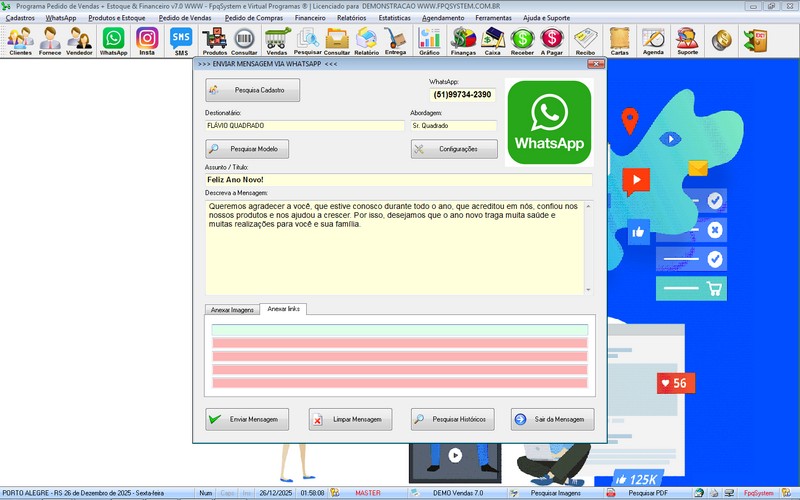Click MASTER in status bar
Screen dimensions: 800x500
tap(368, 493)
